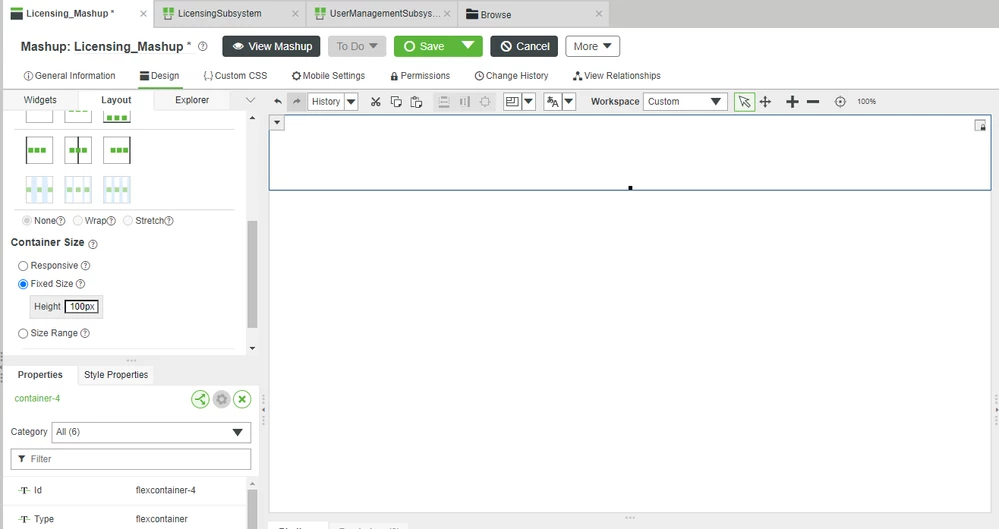
Task: Open the View Relationships tab
Action: tap(617, 76)
